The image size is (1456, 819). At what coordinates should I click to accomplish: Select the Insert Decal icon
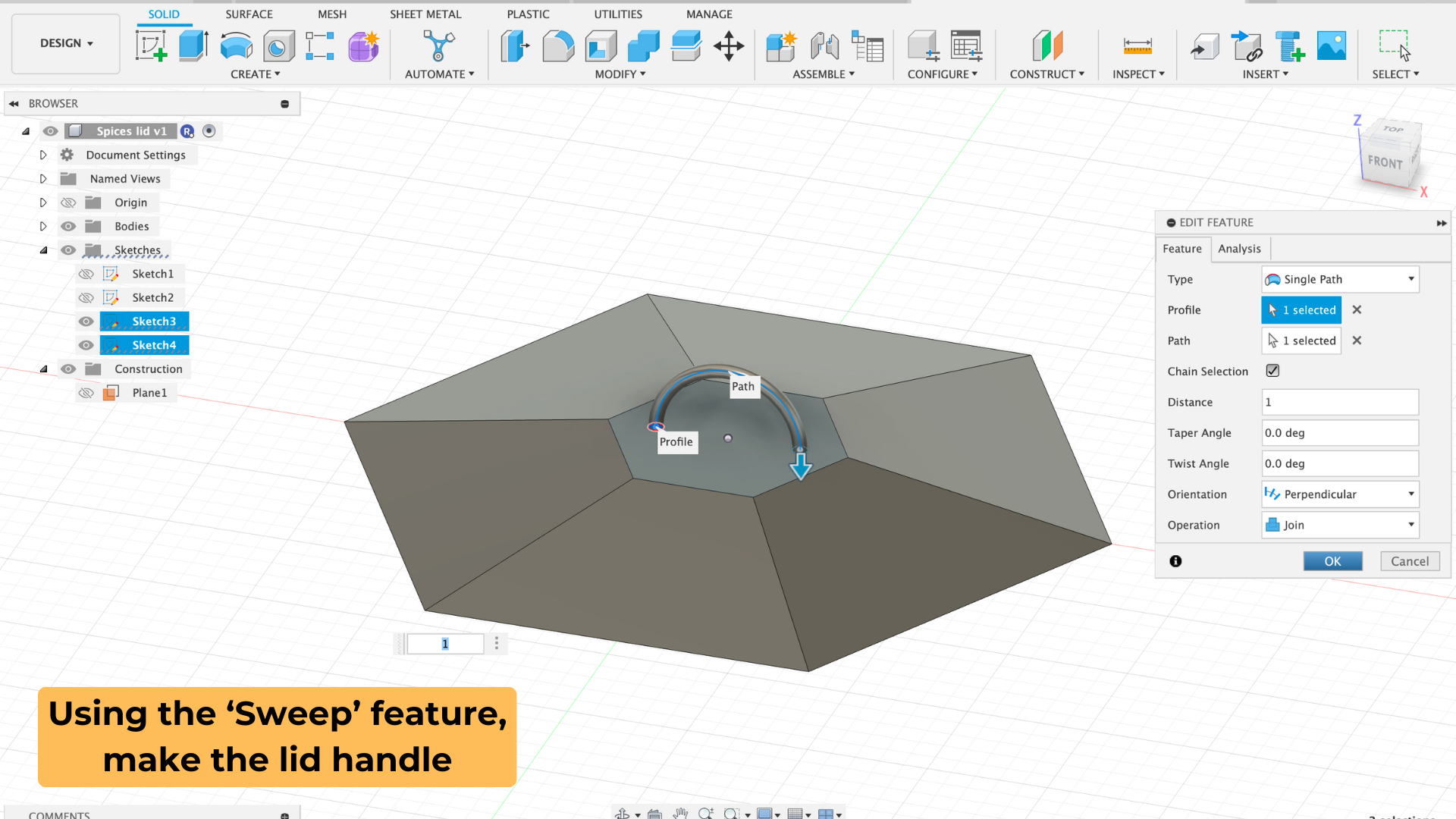(1247, 46)
